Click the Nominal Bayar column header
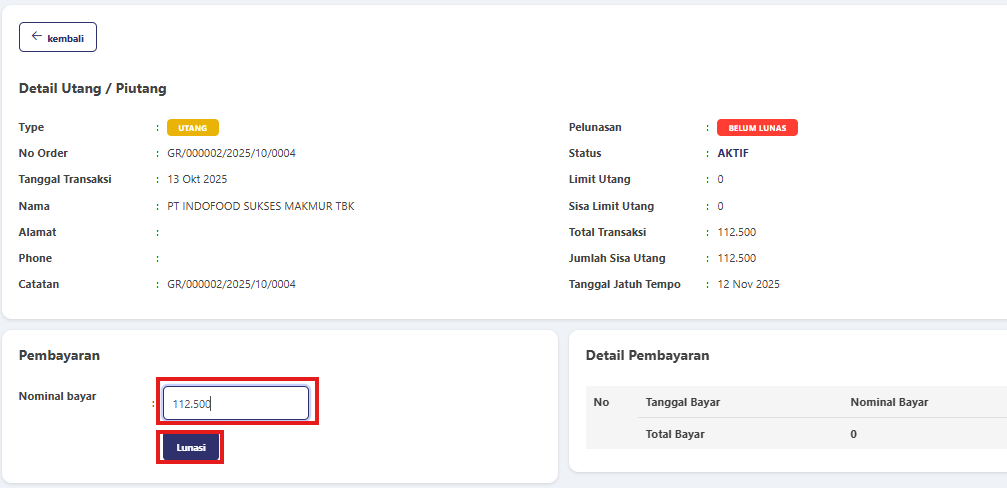The image size is (1007, 488). pyautogui.click(x=889, y=402)
